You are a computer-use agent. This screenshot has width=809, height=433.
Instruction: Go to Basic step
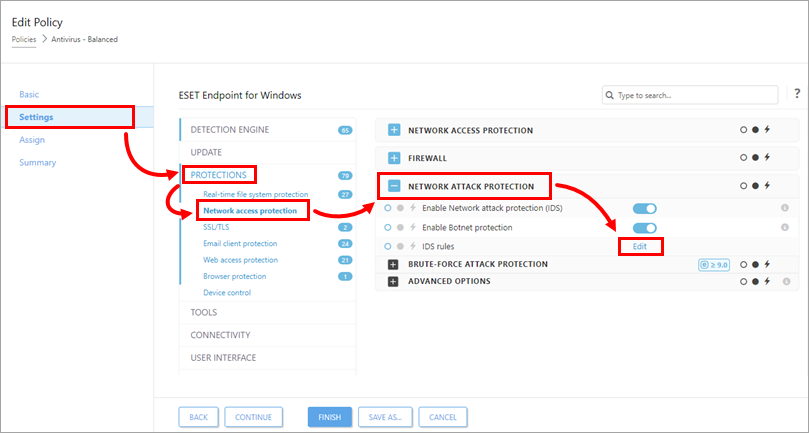(x=29, y=94)
